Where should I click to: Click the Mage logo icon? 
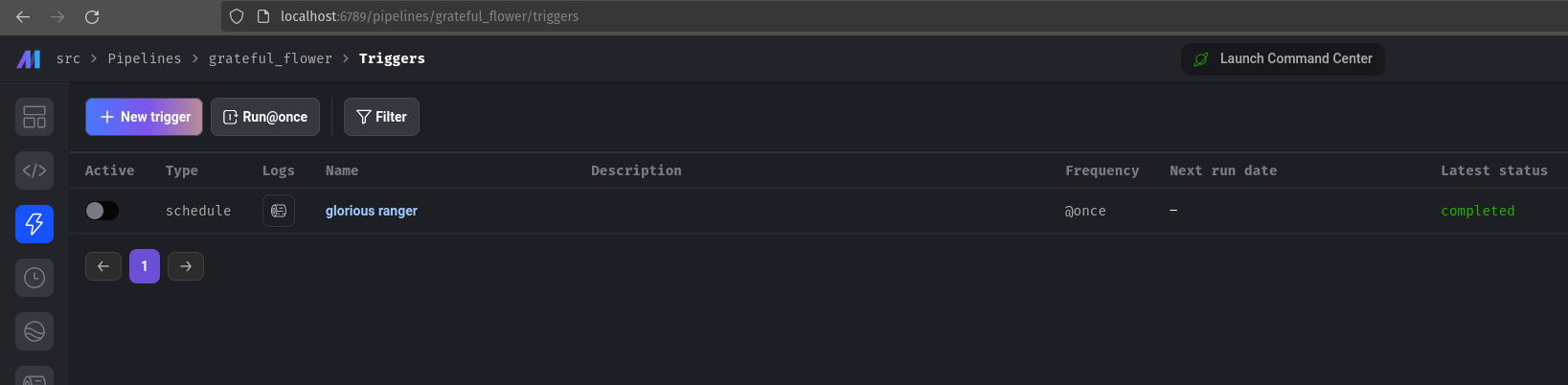tap(29, 58)
